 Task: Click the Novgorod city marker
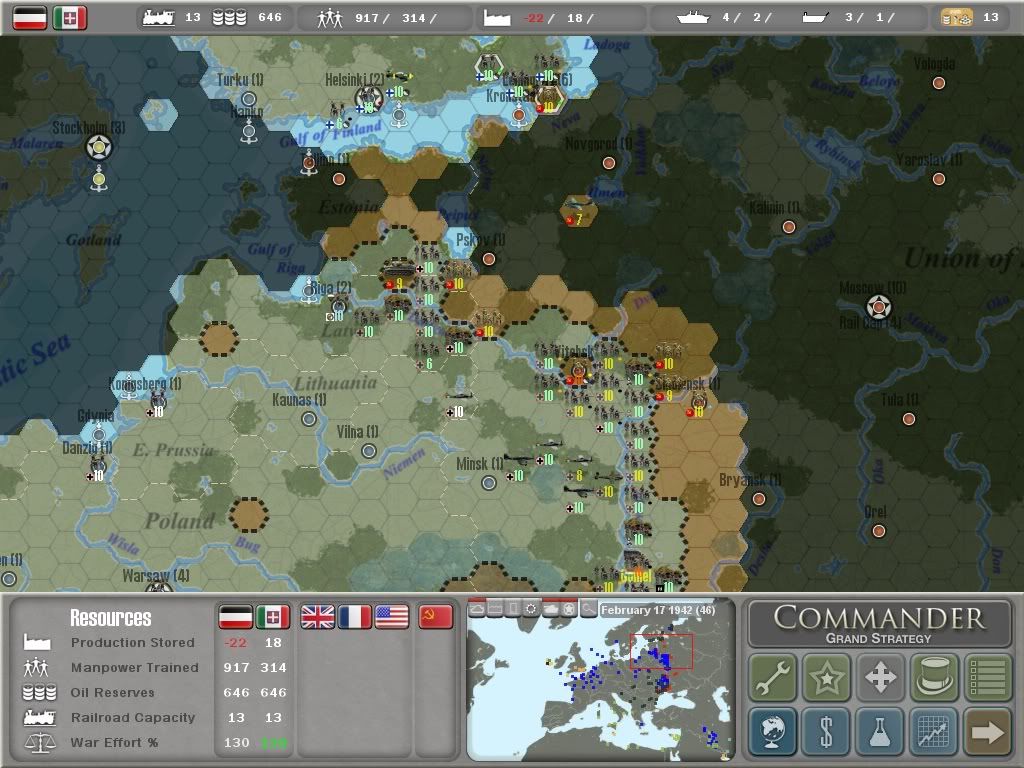pos(609,163)
